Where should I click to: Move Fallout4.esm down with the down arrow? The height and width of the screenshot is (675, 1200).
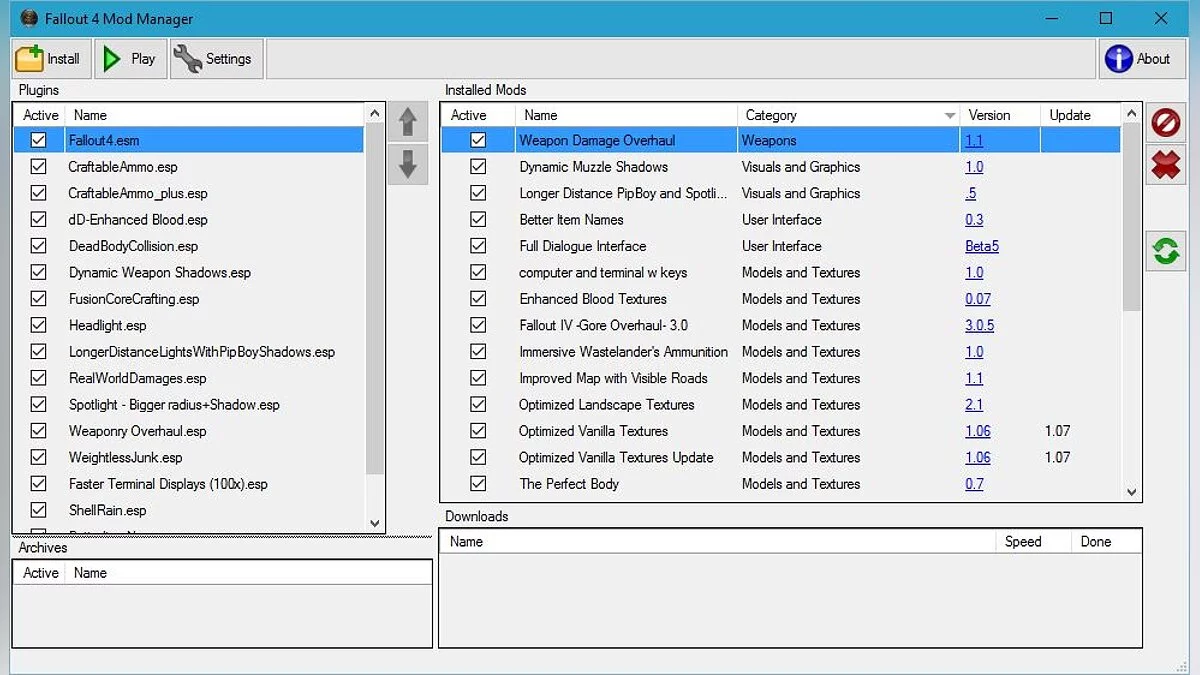(407, 164)
